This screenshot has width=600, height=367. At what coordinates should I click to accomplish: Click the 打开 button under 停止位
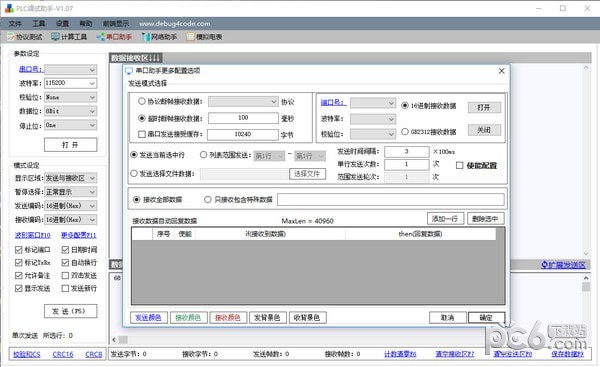coord(71,145)
